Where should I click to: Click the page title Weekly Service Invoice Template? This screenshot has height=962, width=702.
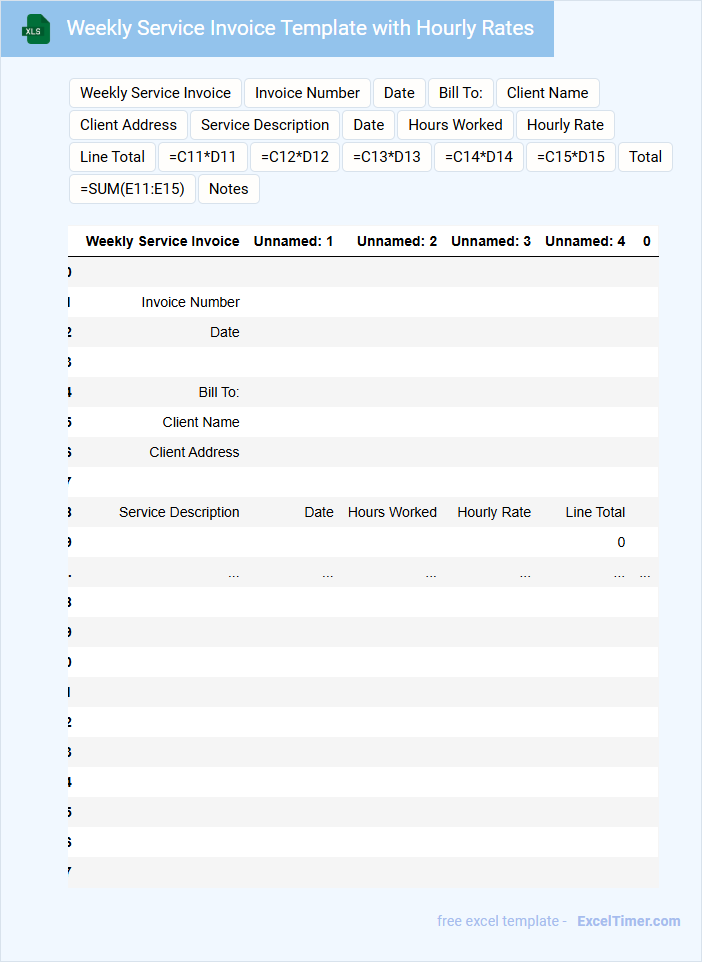pyautogui.click(x=300, y=28)
